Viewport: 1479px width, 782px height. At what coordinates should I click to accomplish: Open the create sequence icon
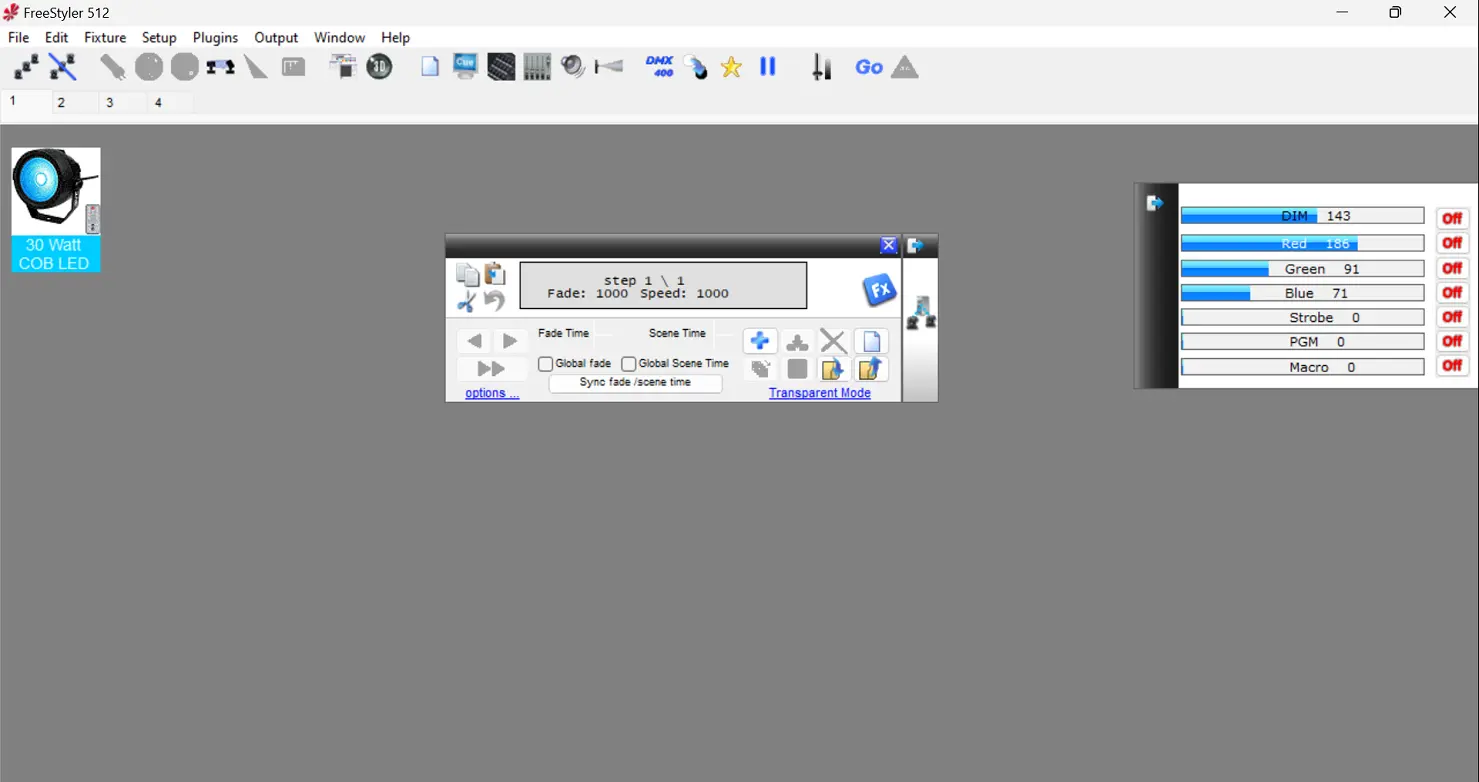click(x=343, y=67)
